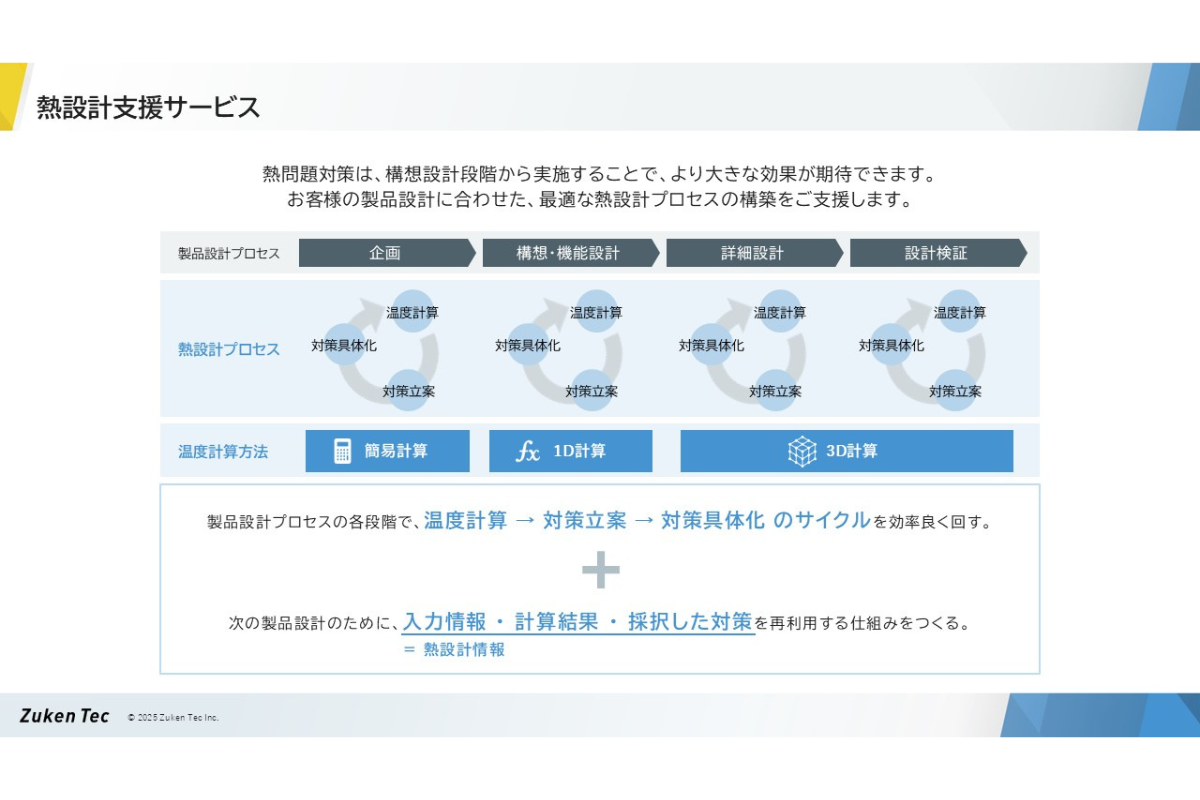The width and height of the screenshot is (1200, 800).
Task: Click the 3D cube icon beside 3D計算
Action: coord(802,451)
